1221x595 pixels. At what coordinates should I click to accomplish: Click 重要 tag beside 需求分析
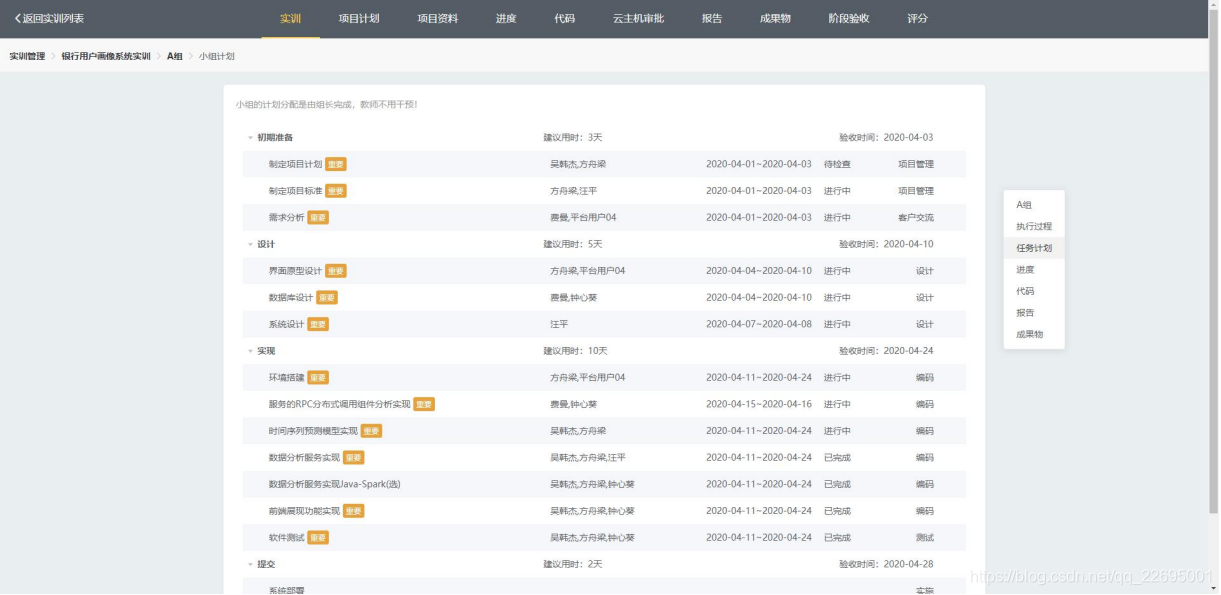tap(318, 217)
